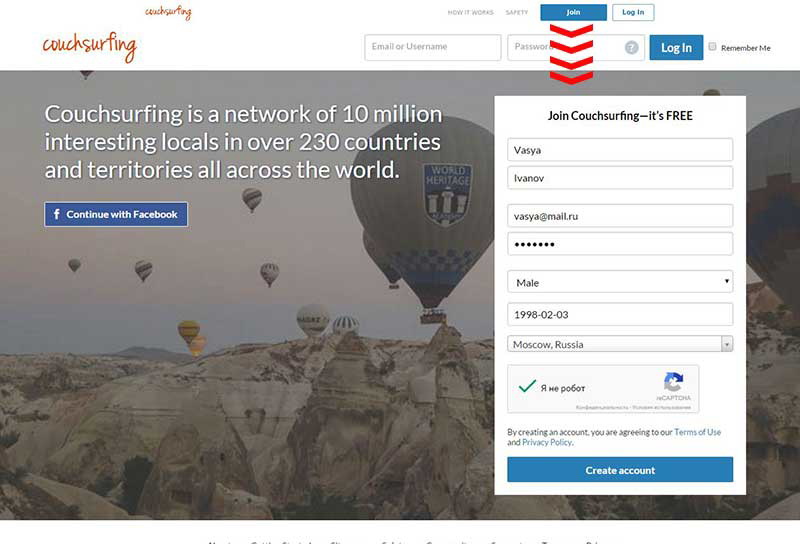Open the How It Works menu item

pyautogui.click(x=470, y=12)
